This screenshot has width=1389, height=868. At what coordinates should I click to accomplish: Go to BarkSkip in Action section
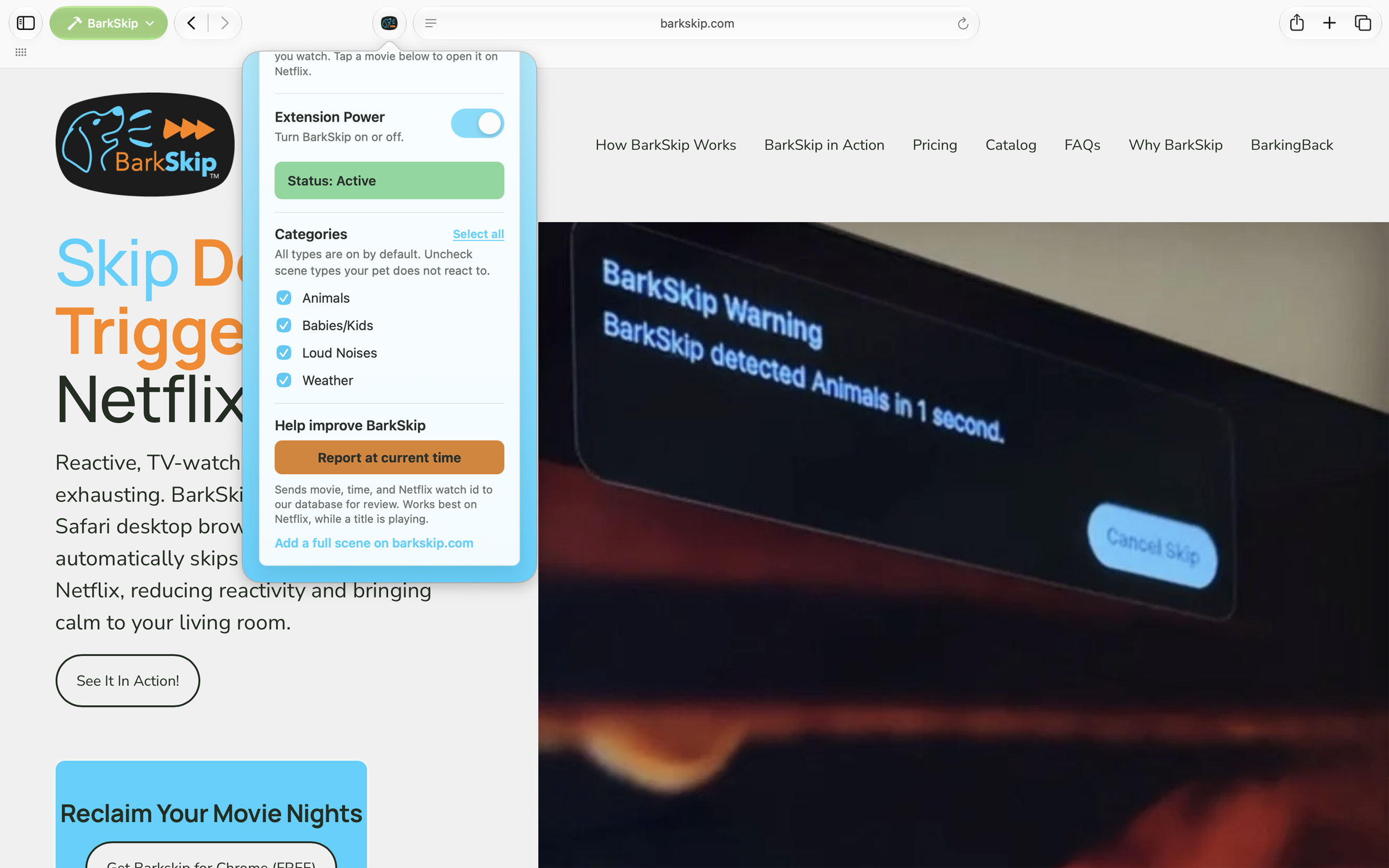pos(824,144)
